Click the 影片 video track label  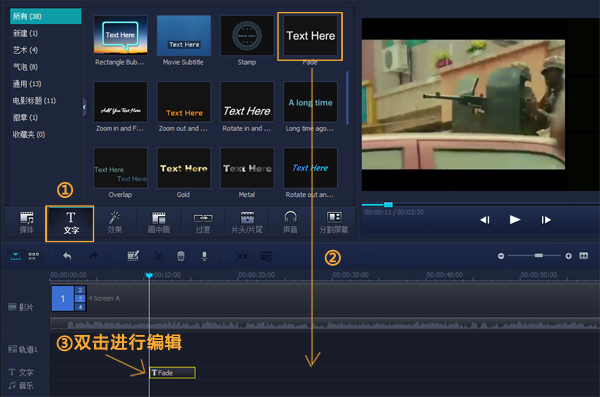click(x=21, y=307)
